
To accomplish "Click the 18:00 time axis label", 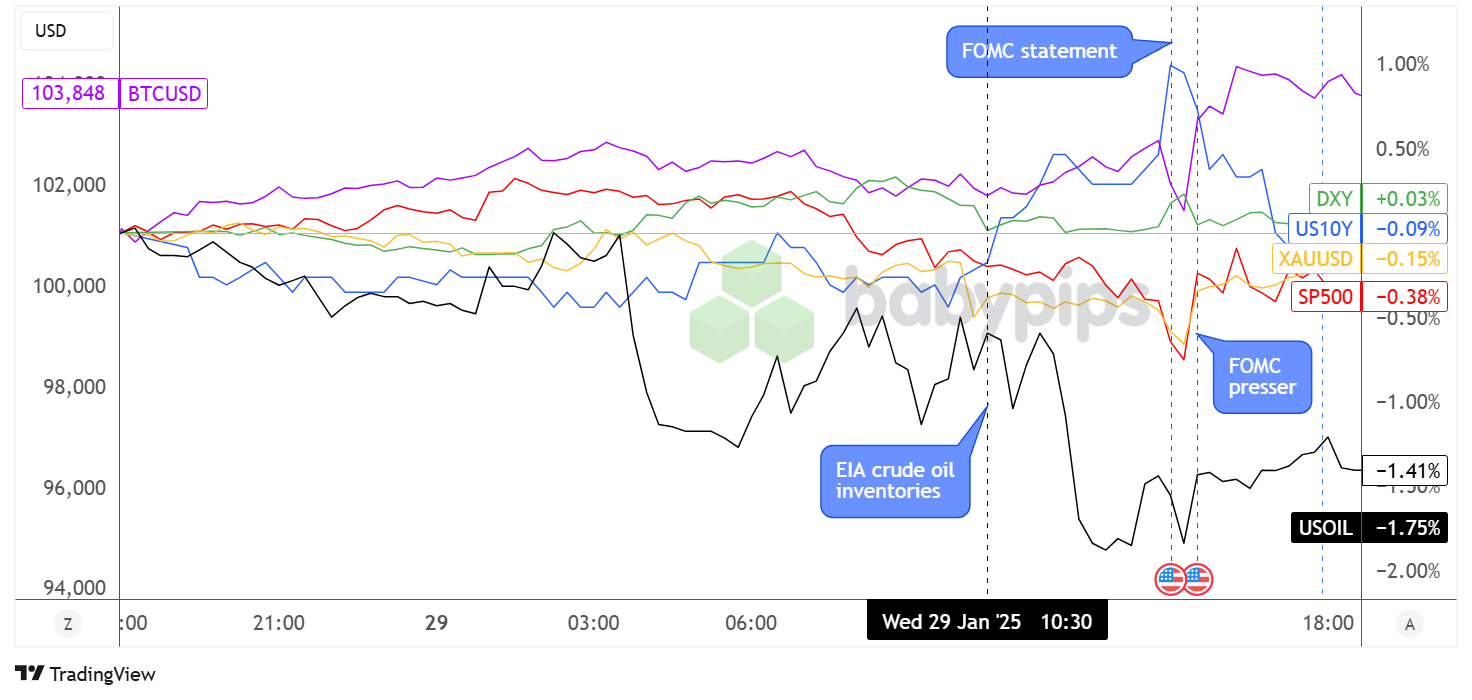I will tap(1327, 622).
